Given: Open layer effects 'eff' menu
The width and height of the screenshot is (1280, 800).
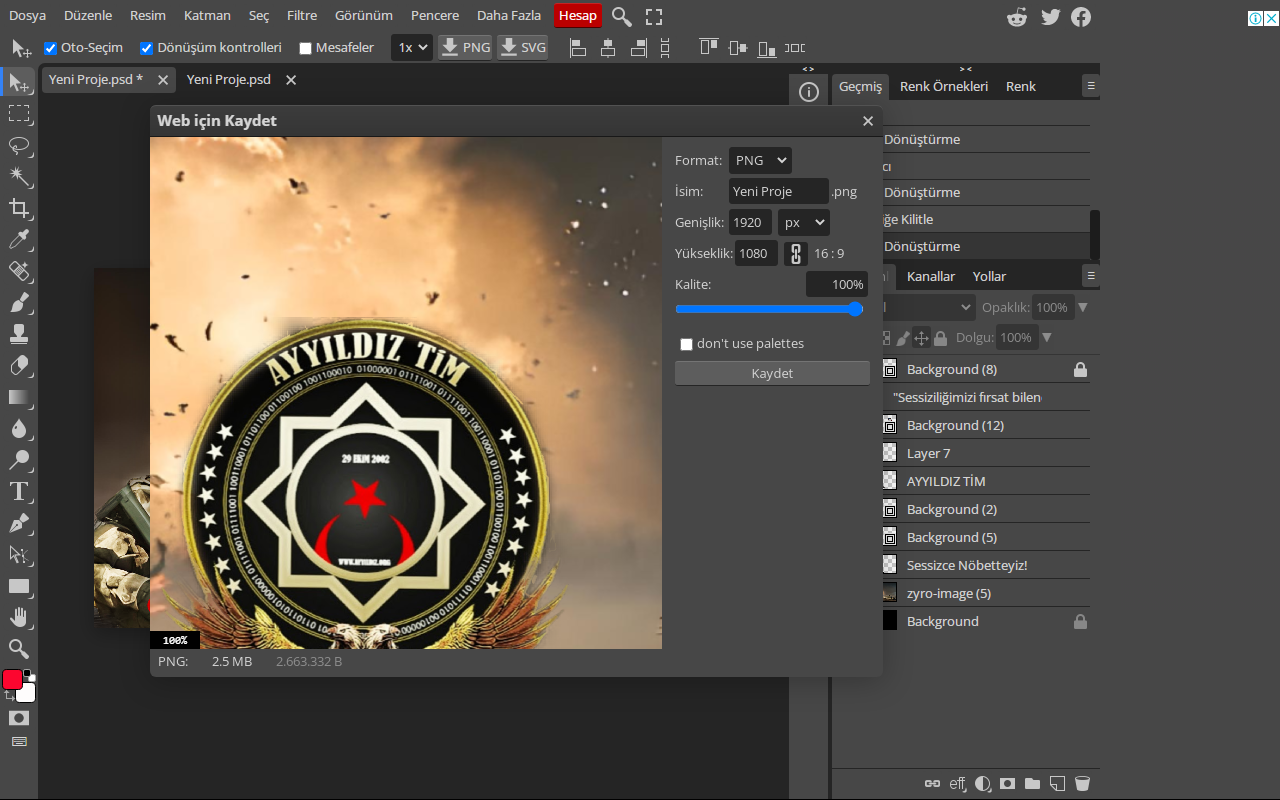Looking at the screenshot, I should [958, 784].
